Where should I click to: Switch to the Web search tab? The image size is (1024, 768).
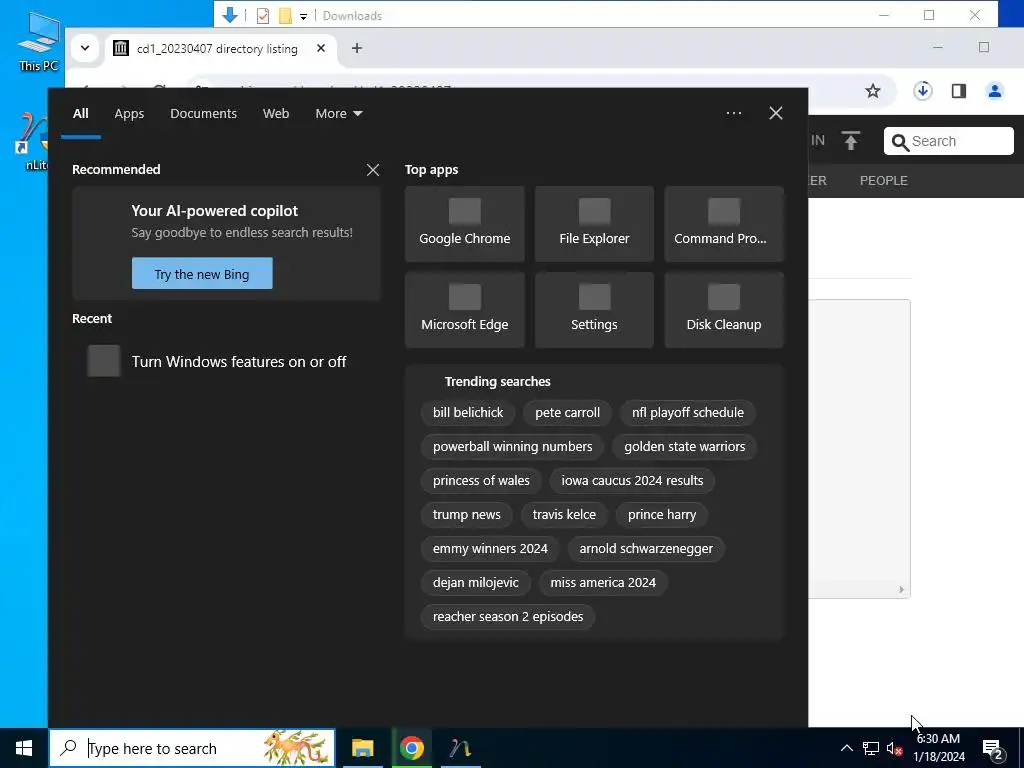(x=276, y=114)
